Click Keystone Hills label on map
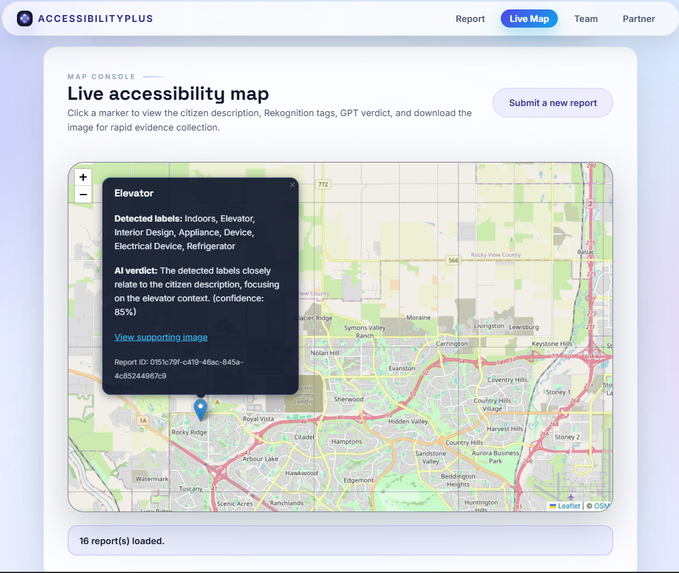 pos(552,343)
